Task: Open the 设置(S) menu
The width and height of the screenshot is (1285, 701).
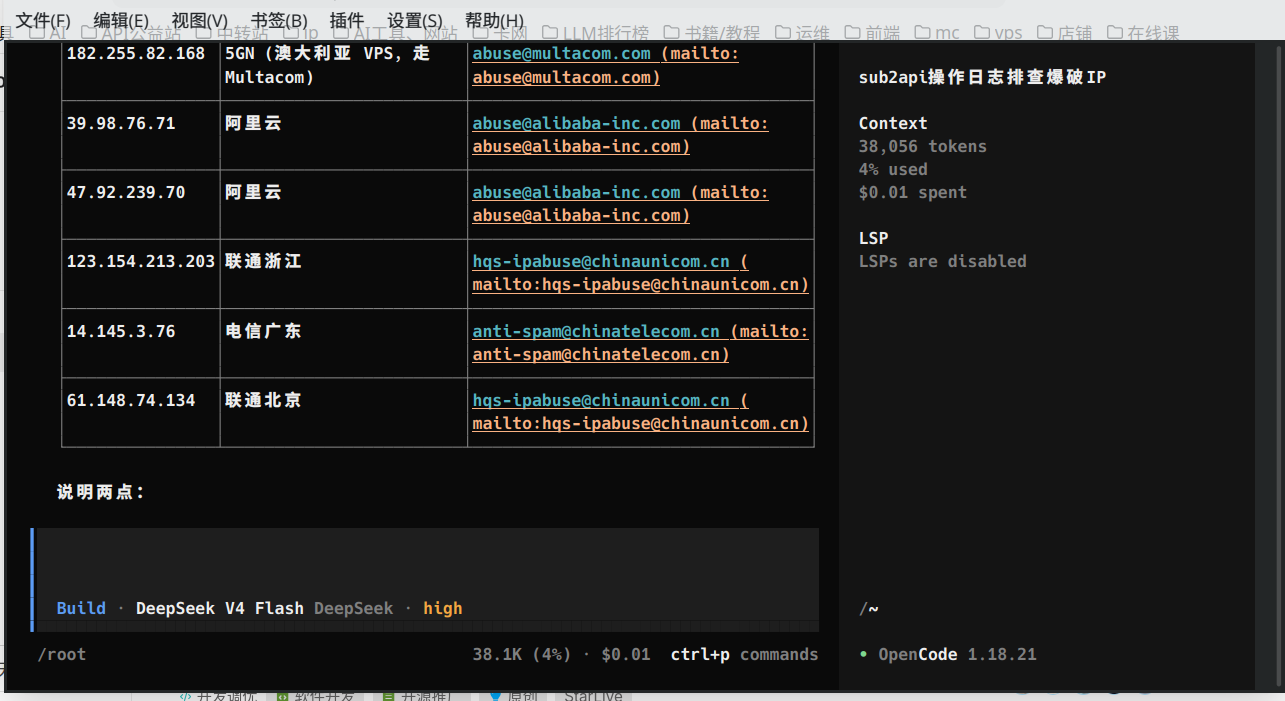Action: pos(415,20)
